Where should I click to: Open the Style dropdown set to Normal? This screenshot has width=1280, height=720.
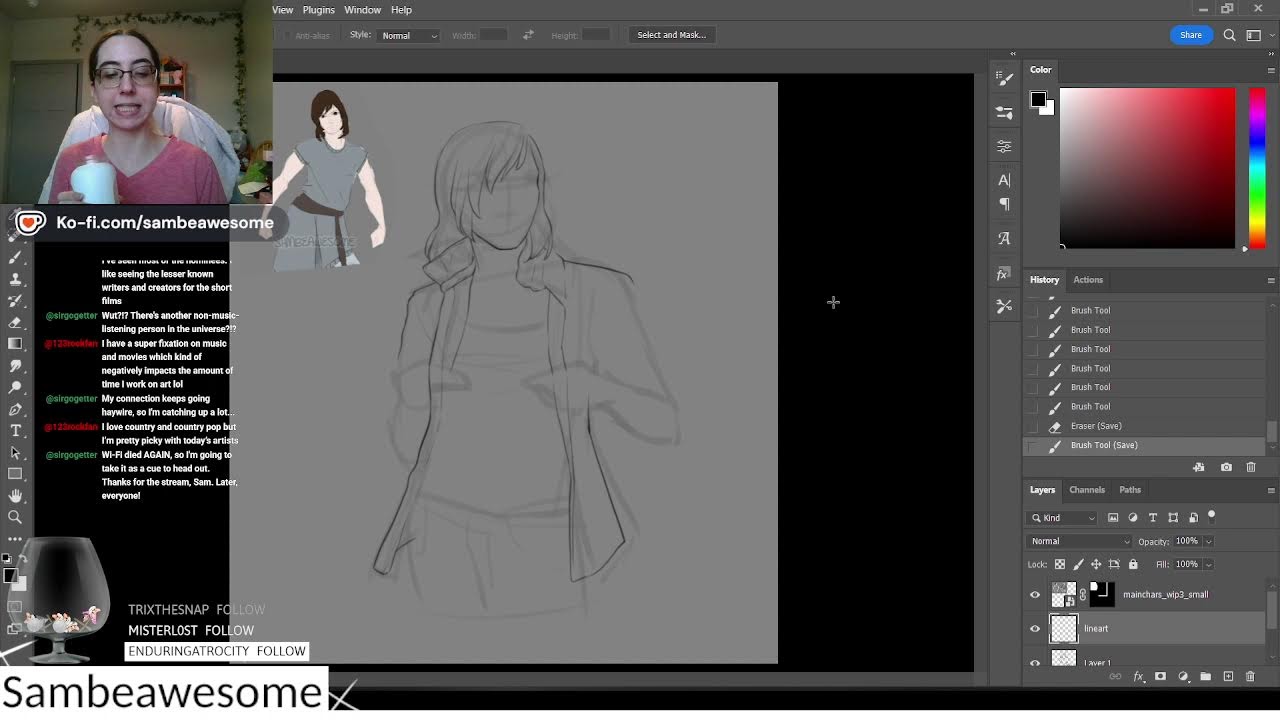pos(409,35)
